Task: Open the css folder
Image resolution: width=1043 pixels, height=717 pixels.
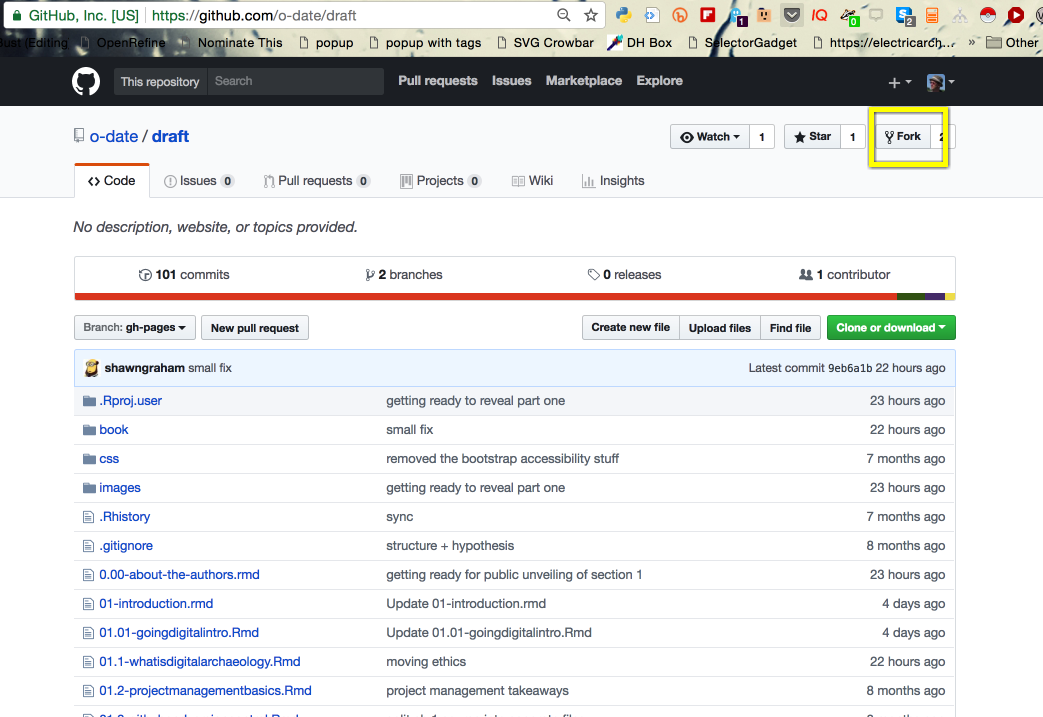Action: click(x=109, y=459)
